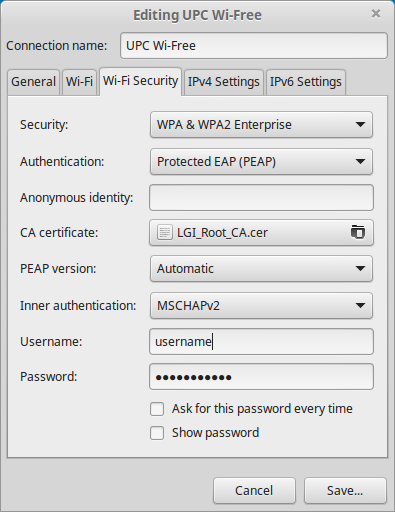Switch to the Wi-Fi tab
This screenshot has height=512, width=395.
79,82
